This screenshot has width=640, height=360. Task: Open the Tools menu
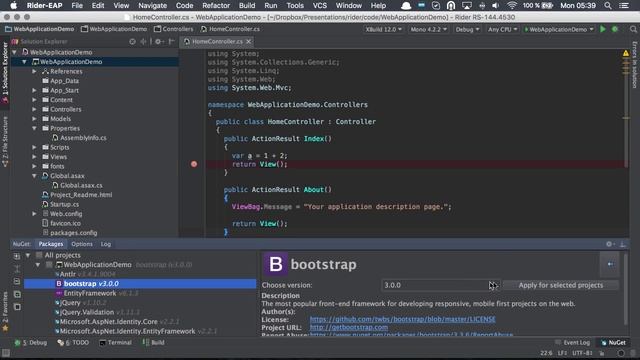point(295,5)
